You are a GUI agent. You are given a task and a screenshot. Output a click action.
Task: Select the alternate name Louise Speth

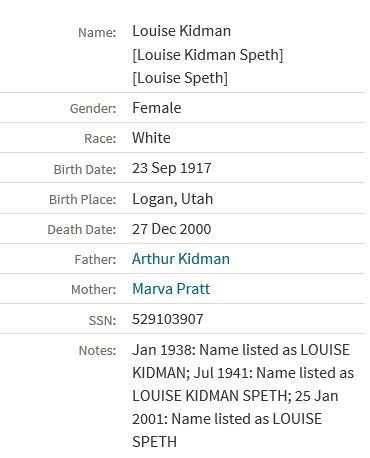[180, 78]
